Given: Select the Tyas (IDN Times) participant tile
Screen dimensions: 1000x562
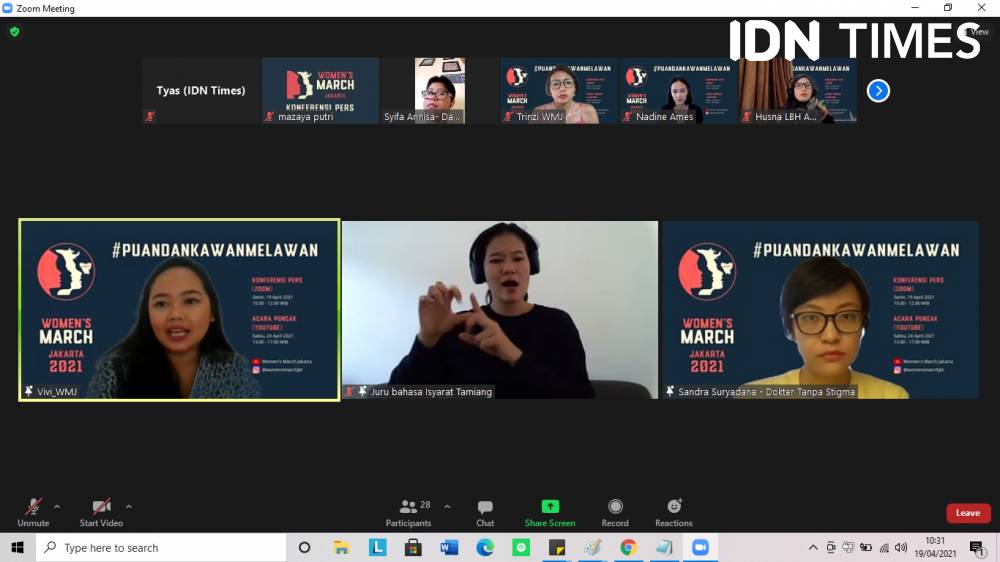Looking at the screenshot, I should point(201,91).
